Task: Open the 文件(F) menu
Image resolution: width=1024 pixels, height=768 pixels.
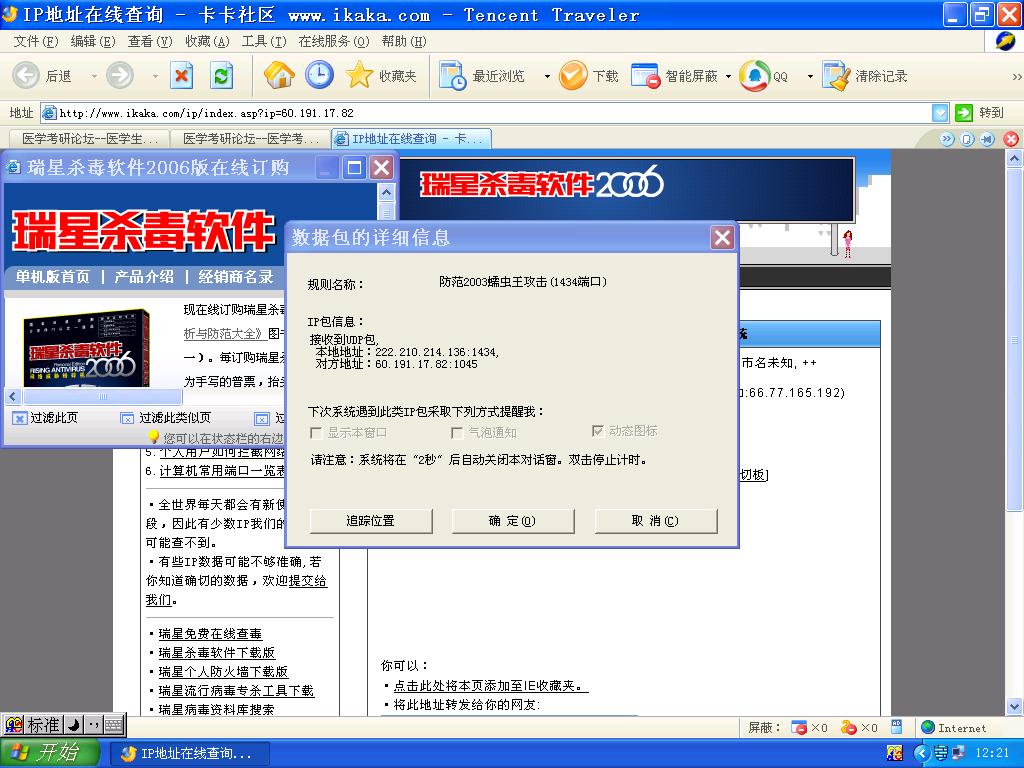Action: 35,41
